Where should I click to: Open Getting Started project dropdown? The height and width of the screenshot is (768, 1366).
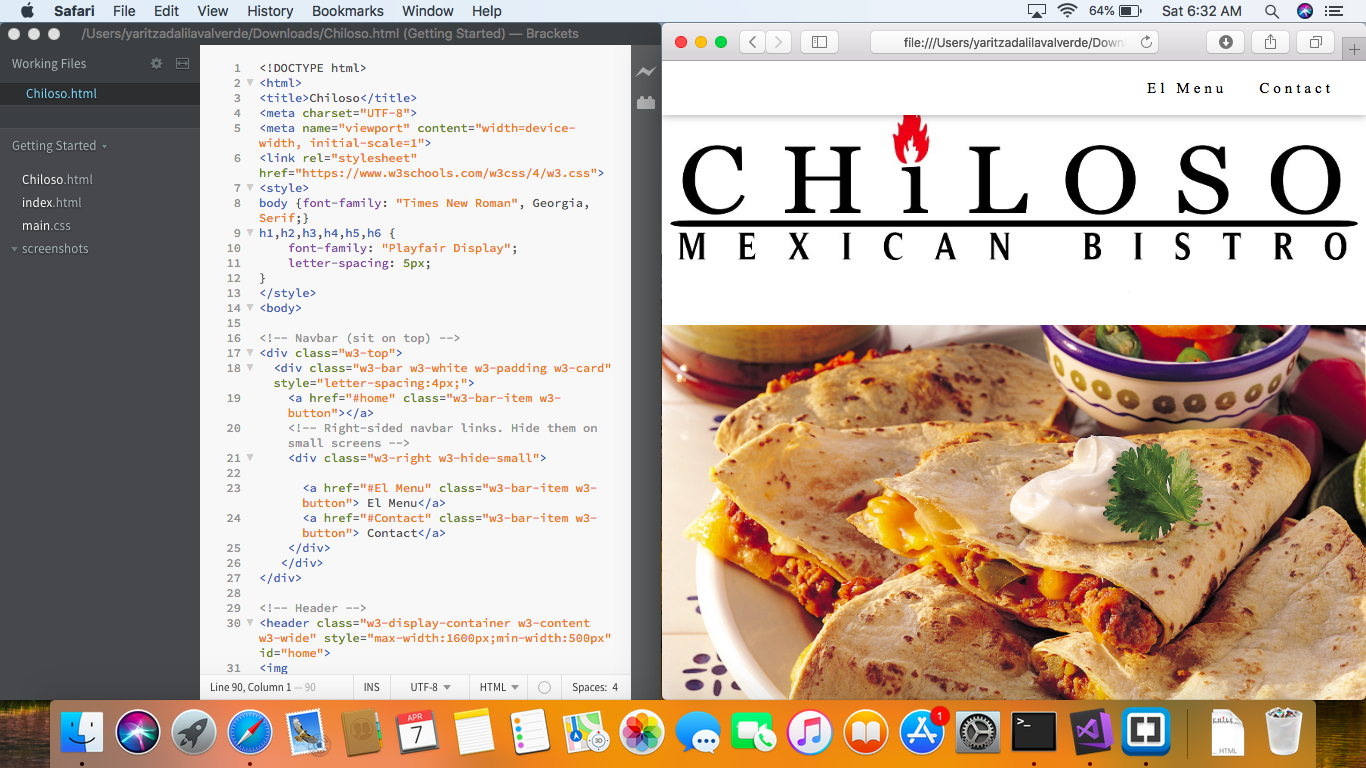59,145
